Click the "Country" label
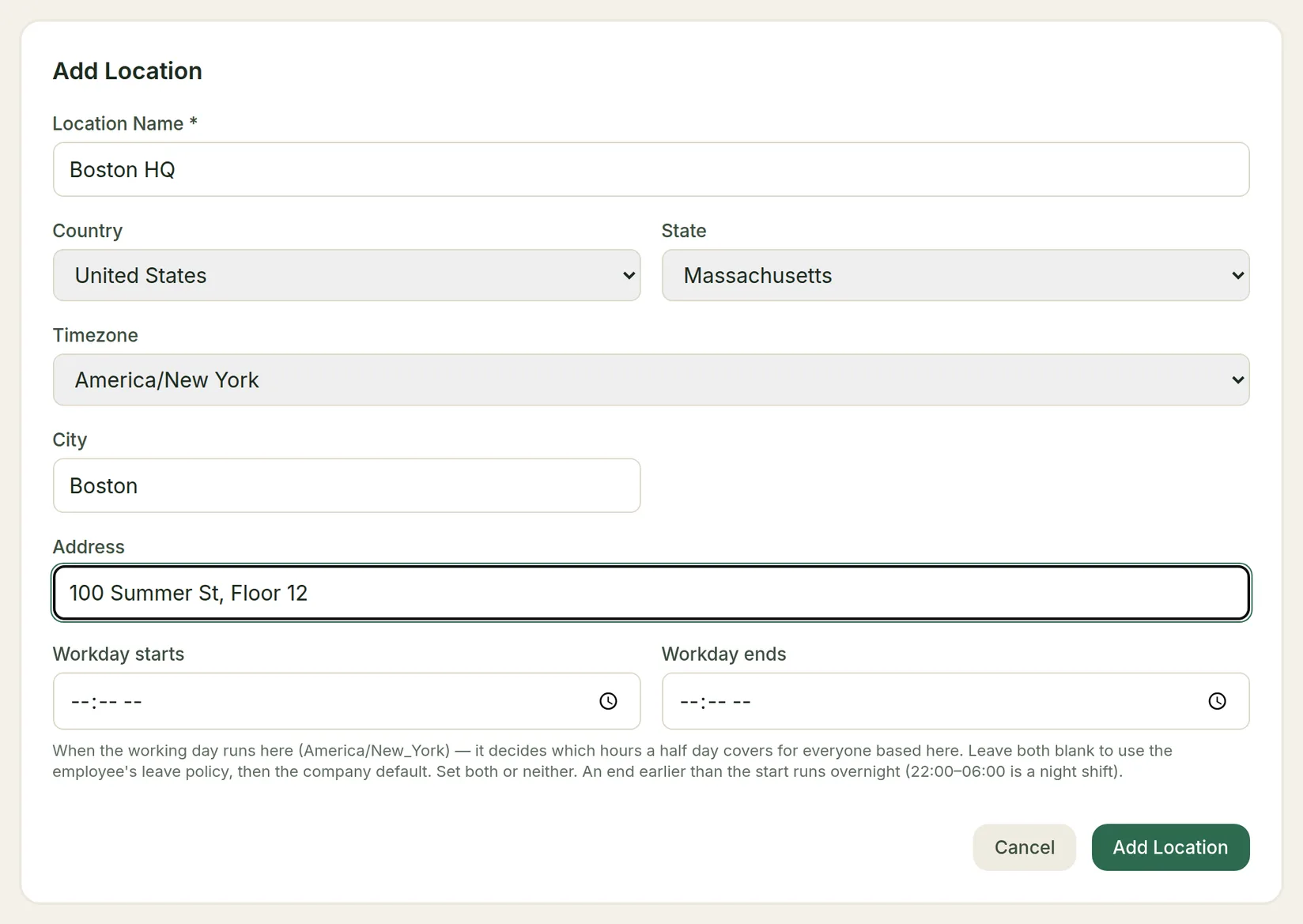This screenshot has width=1303, height=924. click(x=87, y=231)
